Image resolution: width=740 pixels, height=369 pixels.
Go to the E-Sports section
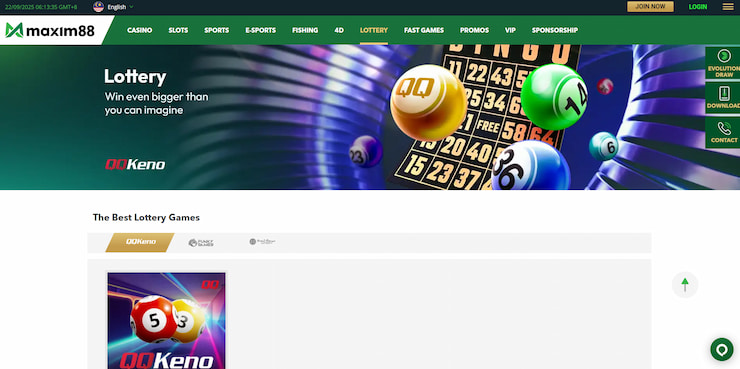(261, 30)
